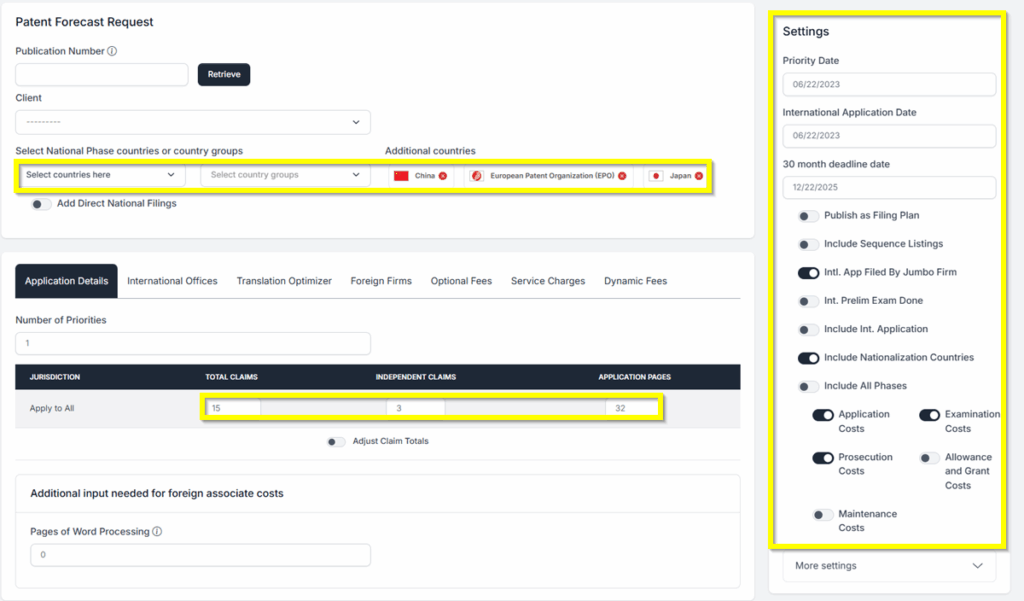
Task: Click the info icon beside Publication Number
Action: [x=112, y=51]
